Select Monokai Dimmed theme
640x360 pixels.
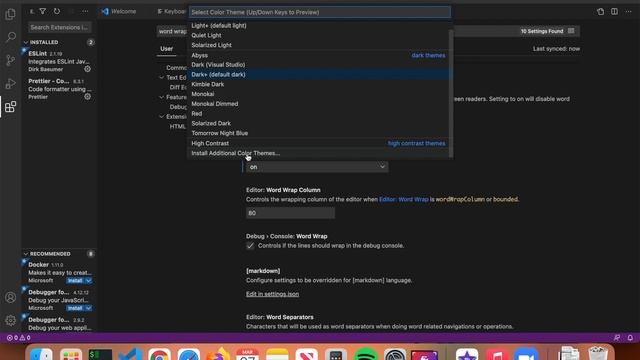(318, 104)
